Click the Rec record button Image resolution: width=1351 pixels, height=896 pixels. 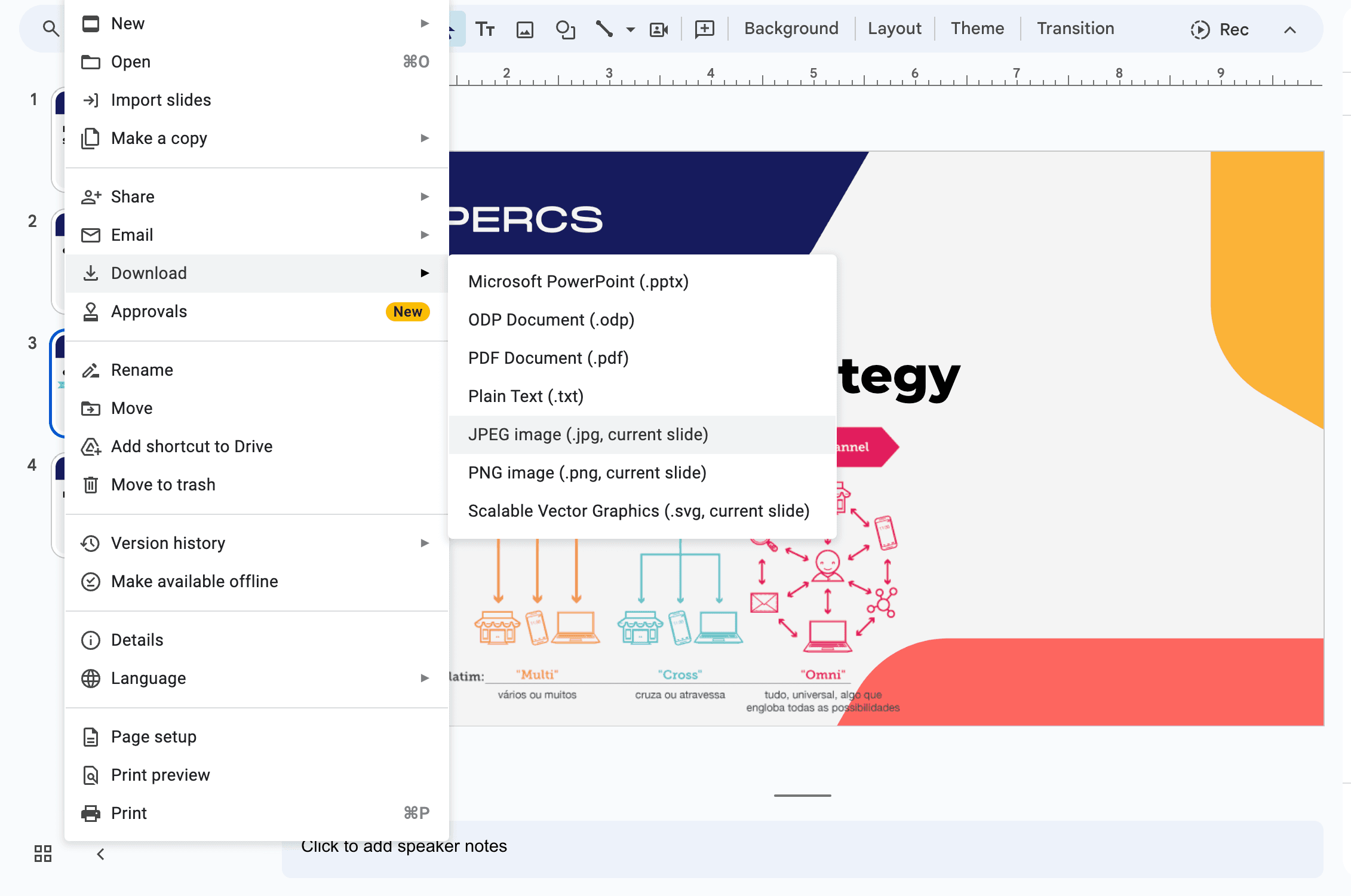pos(1219,29)
